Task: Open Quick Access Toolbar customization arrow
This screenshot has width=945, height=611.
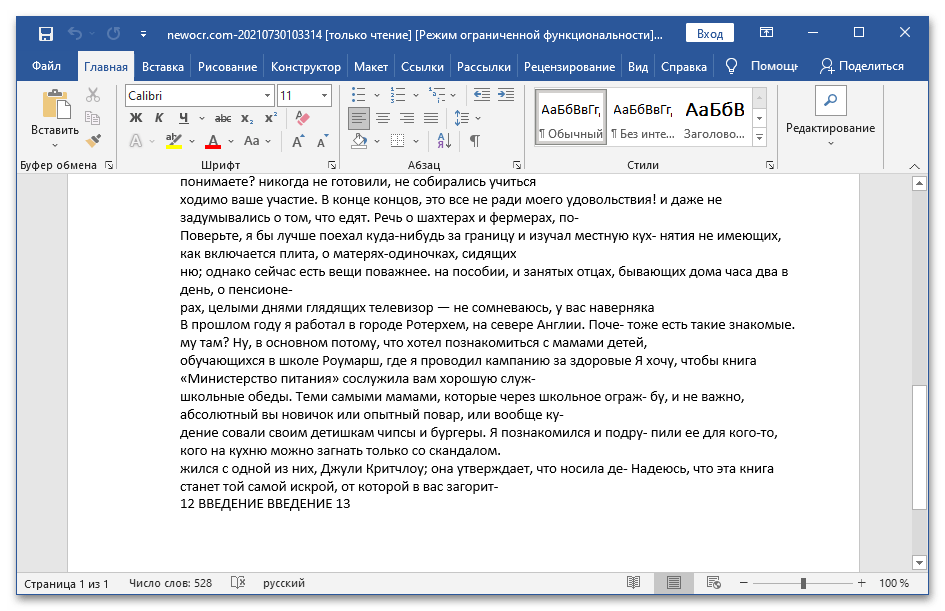Action: coord(143,34)
